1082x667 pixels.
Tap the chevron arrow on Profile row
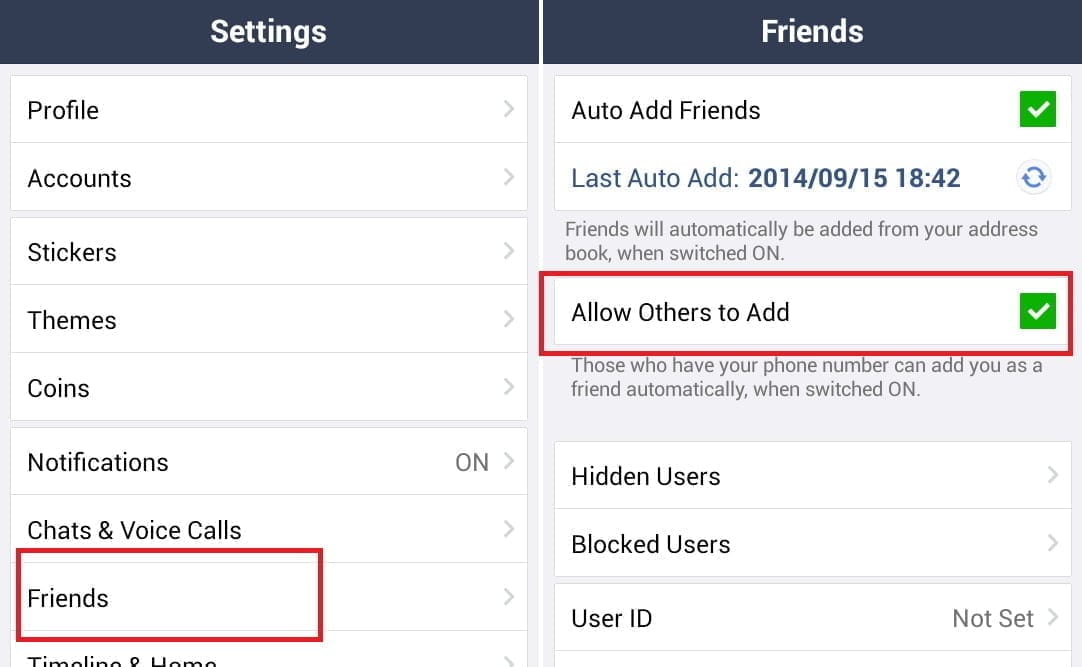coord(509,109)
